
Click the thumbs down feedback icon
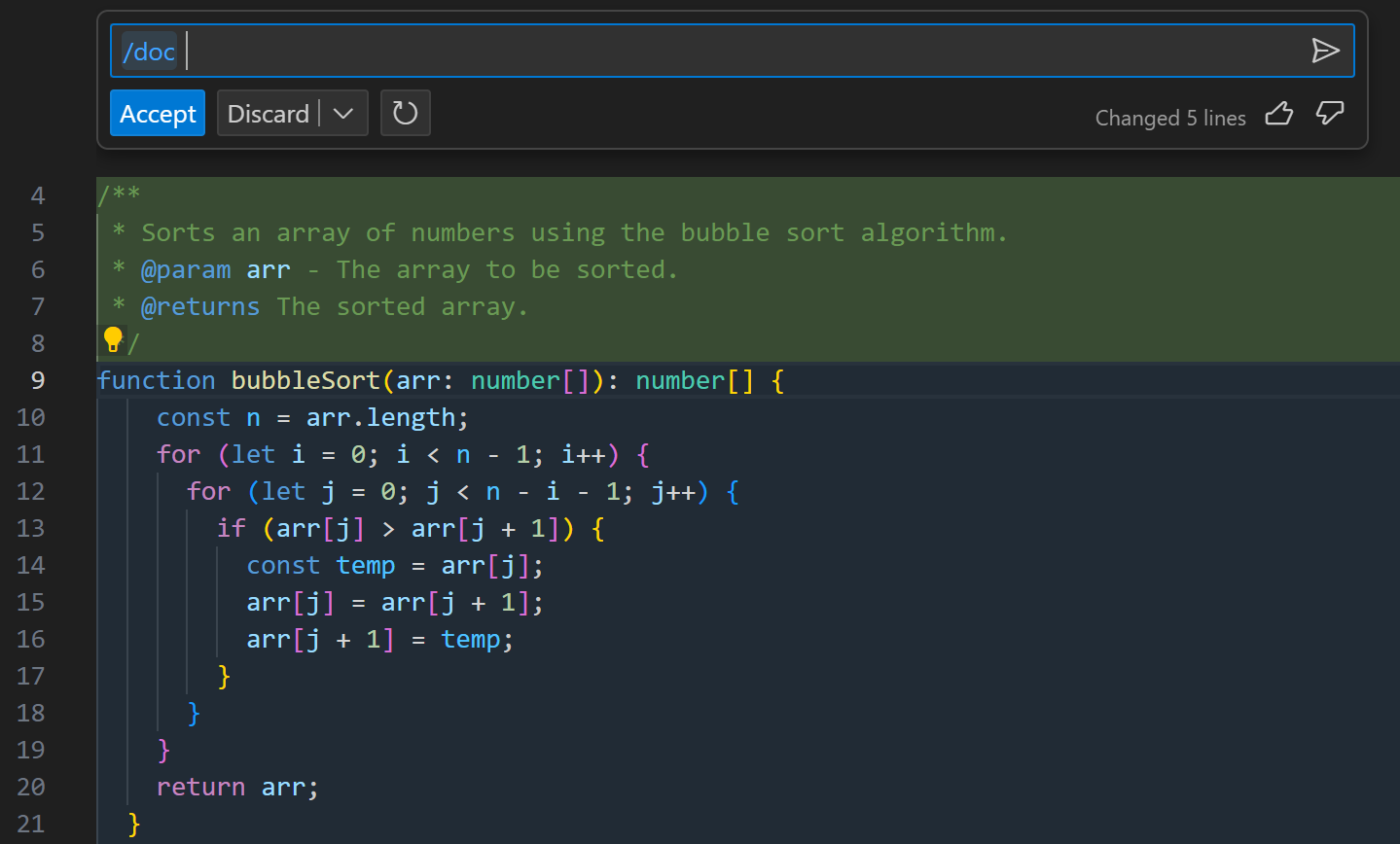click(1329, 115)
